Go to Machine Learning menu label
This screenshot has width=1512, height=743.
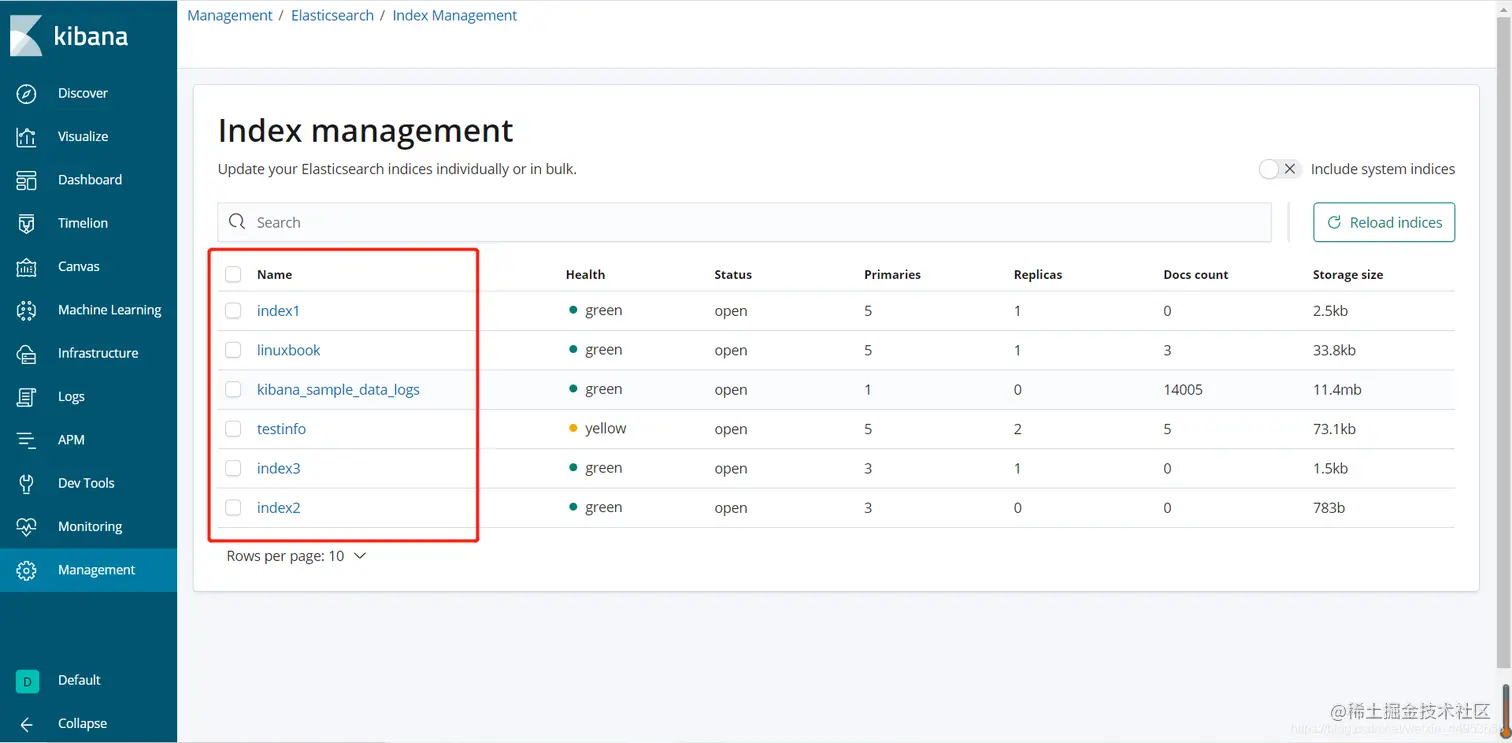[x=110, y=310]
